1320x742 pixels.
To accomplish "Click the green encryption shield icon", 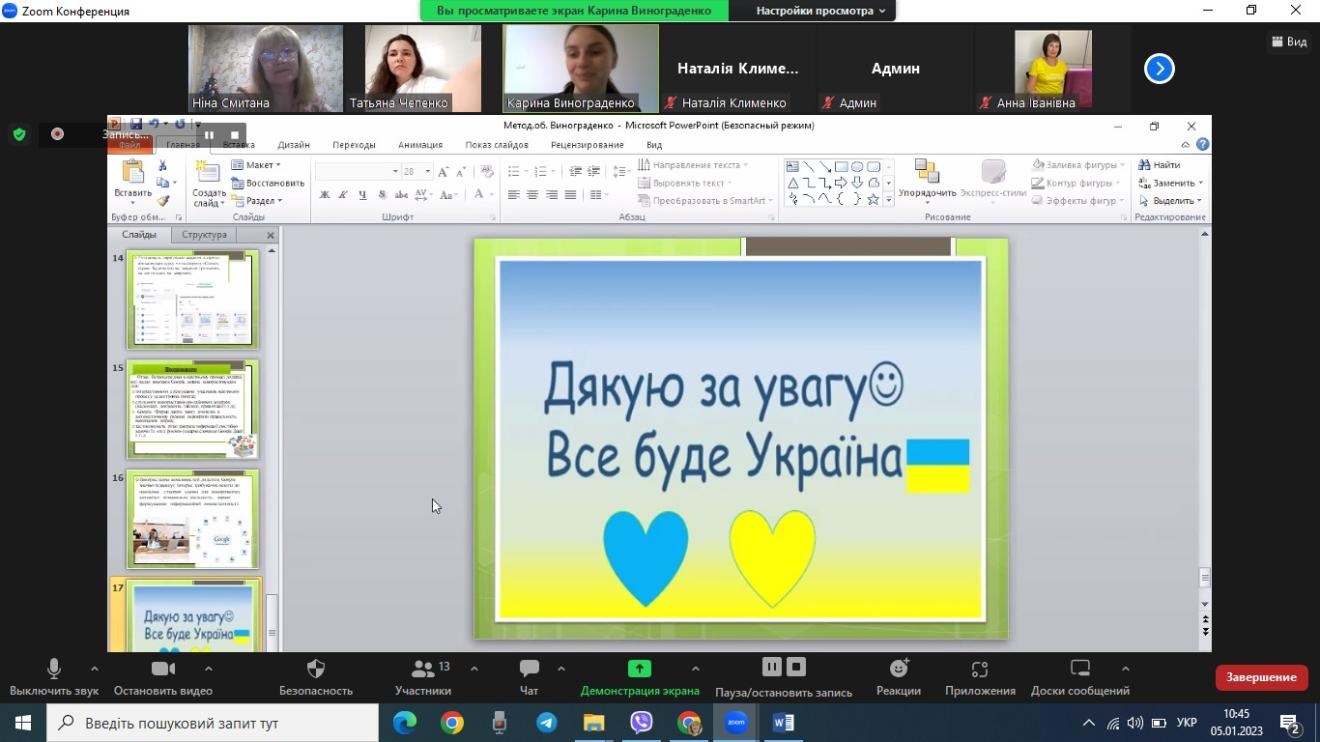I will [x=19, y=134].
